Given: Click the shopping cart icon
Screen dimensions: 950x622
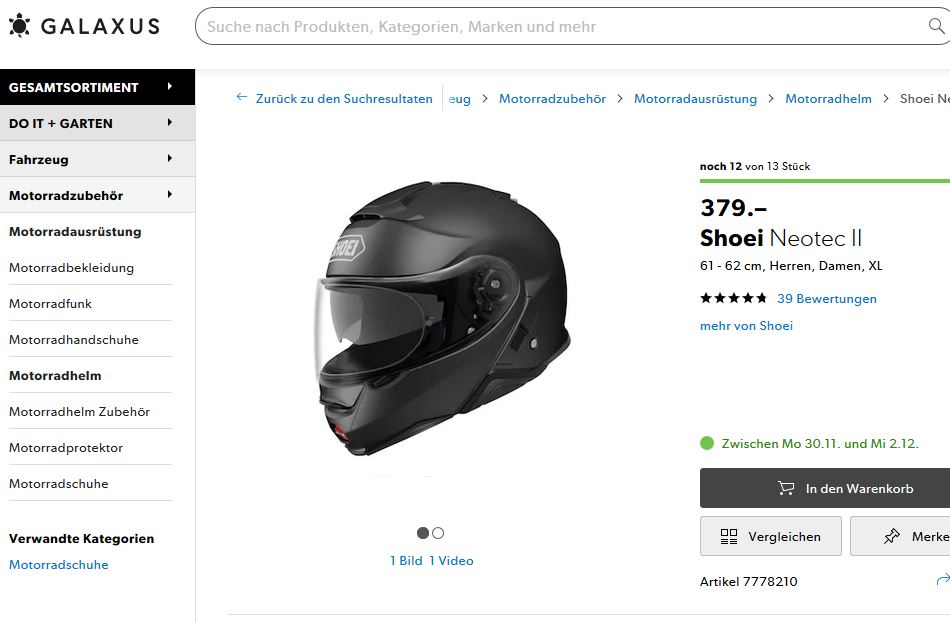Looking at the screenshot, I should [x=786, y=489].
